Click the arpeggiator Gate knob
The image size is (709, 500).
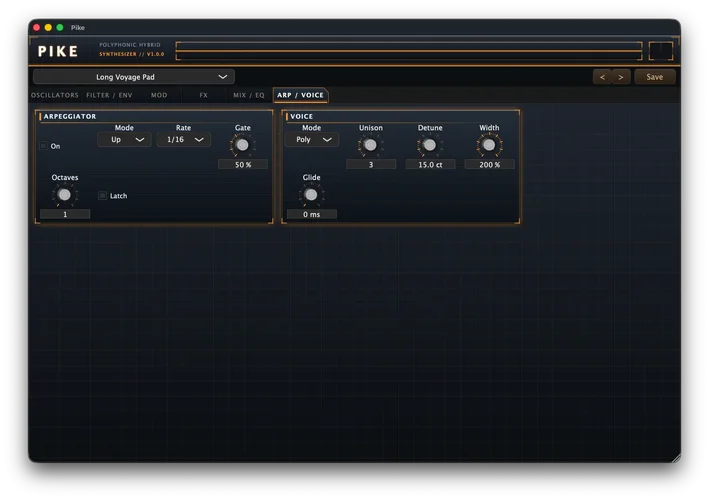pyautogui.click(x=243, y=145)
